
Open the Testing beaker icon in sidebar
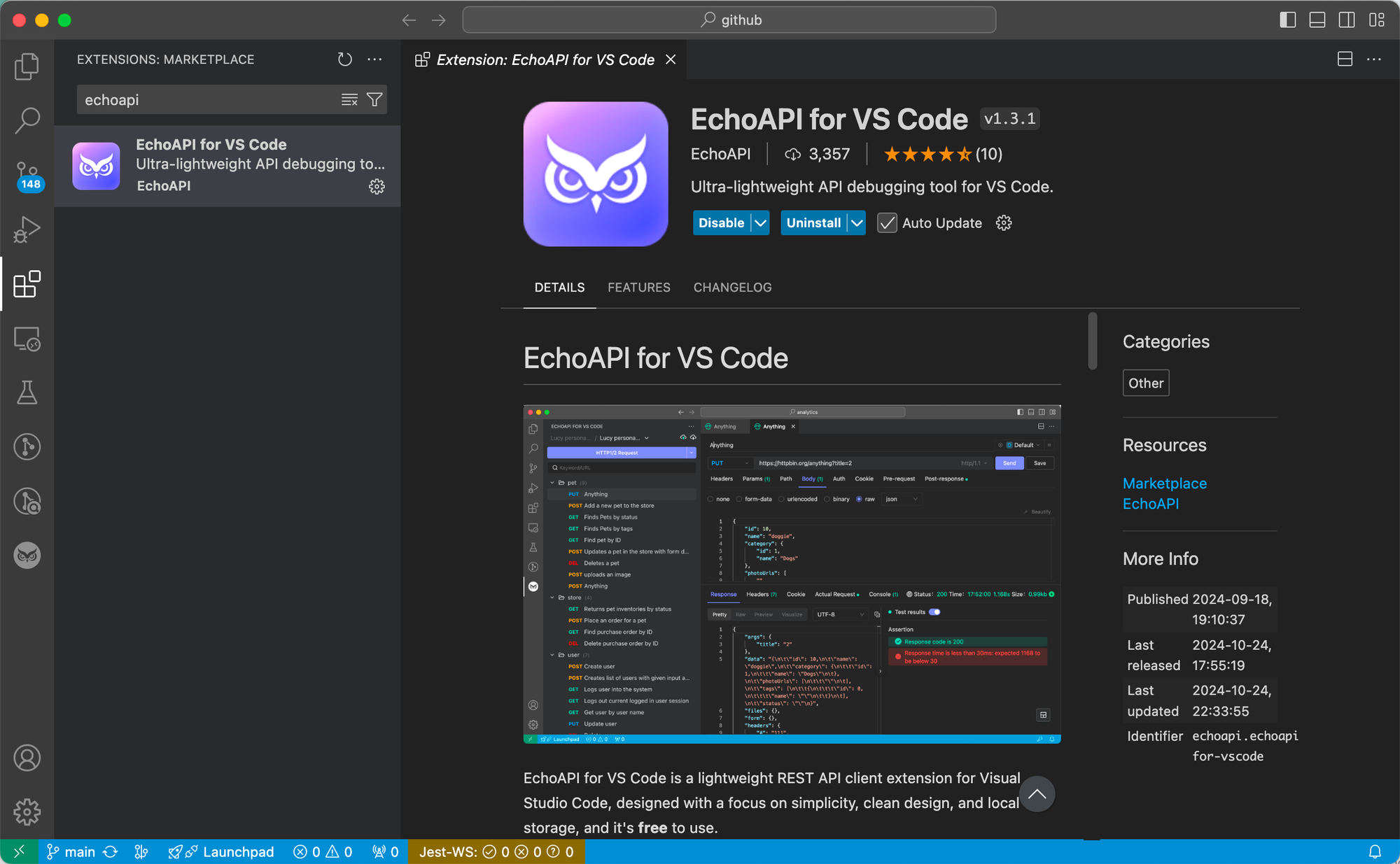point(26,391)
